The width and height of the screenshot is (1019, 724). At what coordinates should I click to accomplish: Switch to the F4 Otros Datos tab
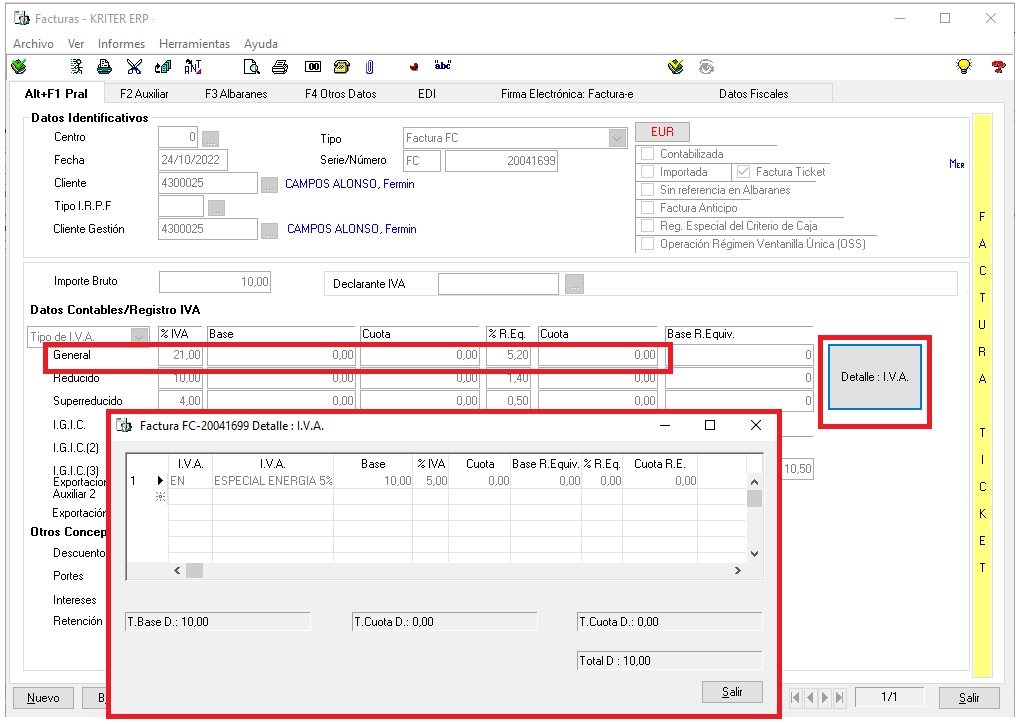[341, 94]
